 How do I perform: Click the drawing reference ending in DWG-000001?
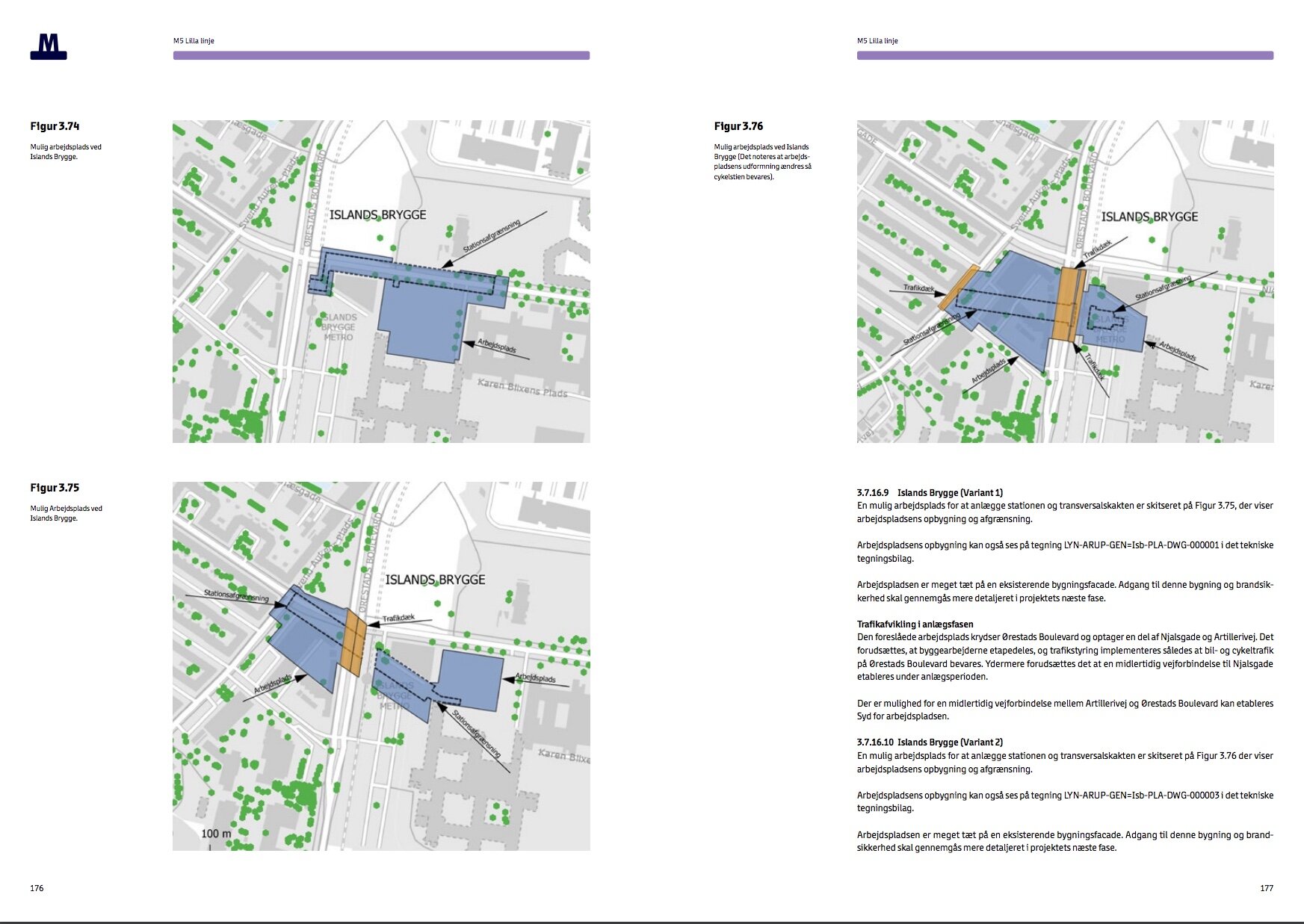pyautogui.click(x=1141, y=545)
